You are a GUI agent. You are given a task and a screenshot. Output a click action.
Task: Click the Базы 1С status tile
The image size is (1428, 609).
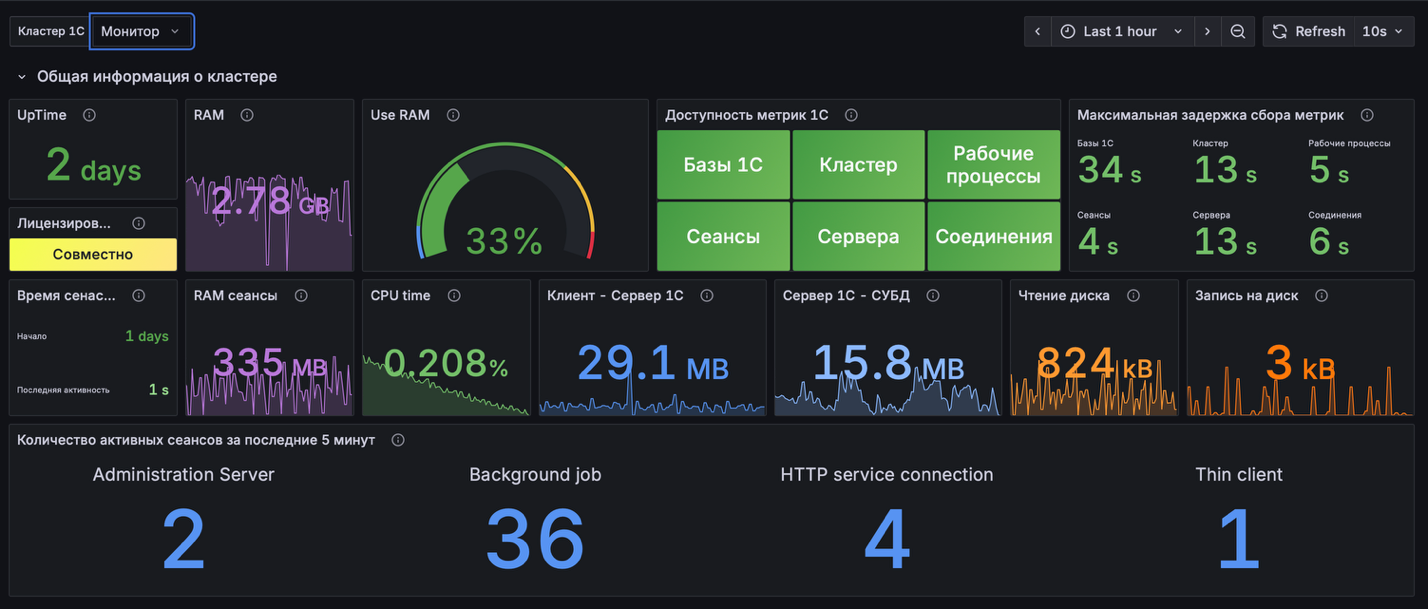click(x=723, y=165)
